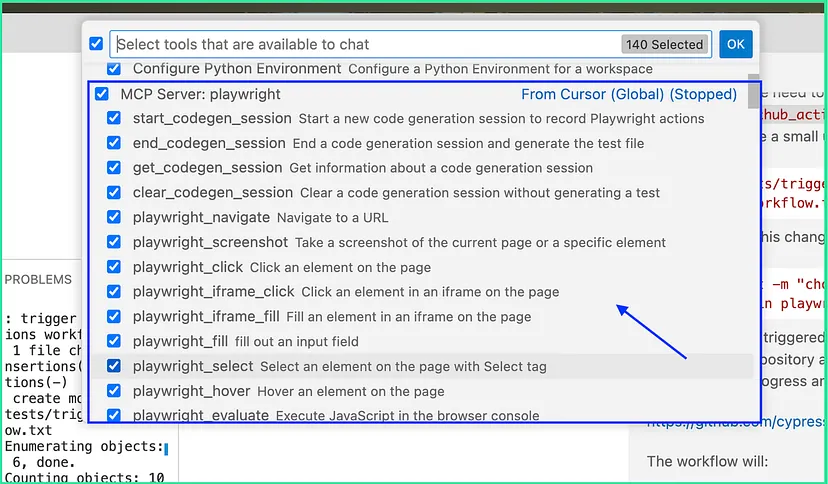This screenshot has width=828, height=484.
Task: Uncheck playwright_fill tool checkbox
Action: [114, 341]
